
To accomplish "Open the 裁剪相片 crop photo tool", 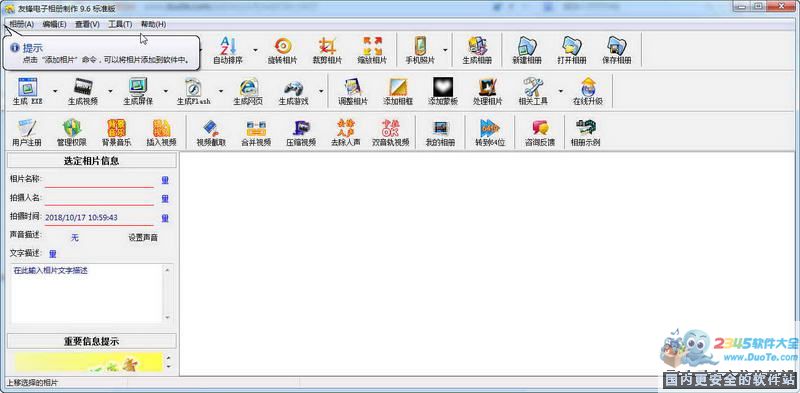I will pos(327,51).
